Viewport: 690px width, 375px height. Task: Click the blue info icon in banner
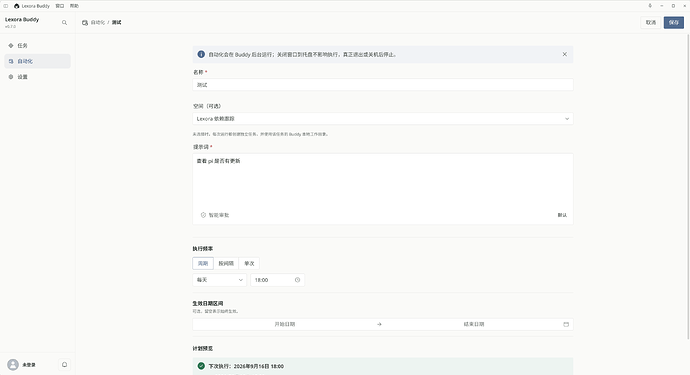tap(201, 54)
